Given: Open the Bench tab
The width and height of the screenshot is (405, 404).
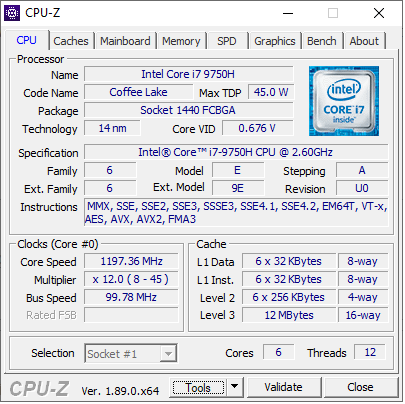Looking at the screenshot, I should point(322,41).
